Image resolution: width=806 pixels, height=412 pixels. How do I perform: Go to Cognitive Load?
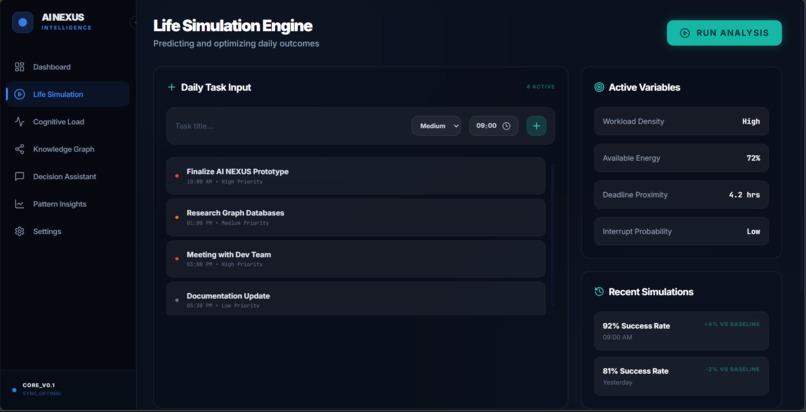pos(68,122)
